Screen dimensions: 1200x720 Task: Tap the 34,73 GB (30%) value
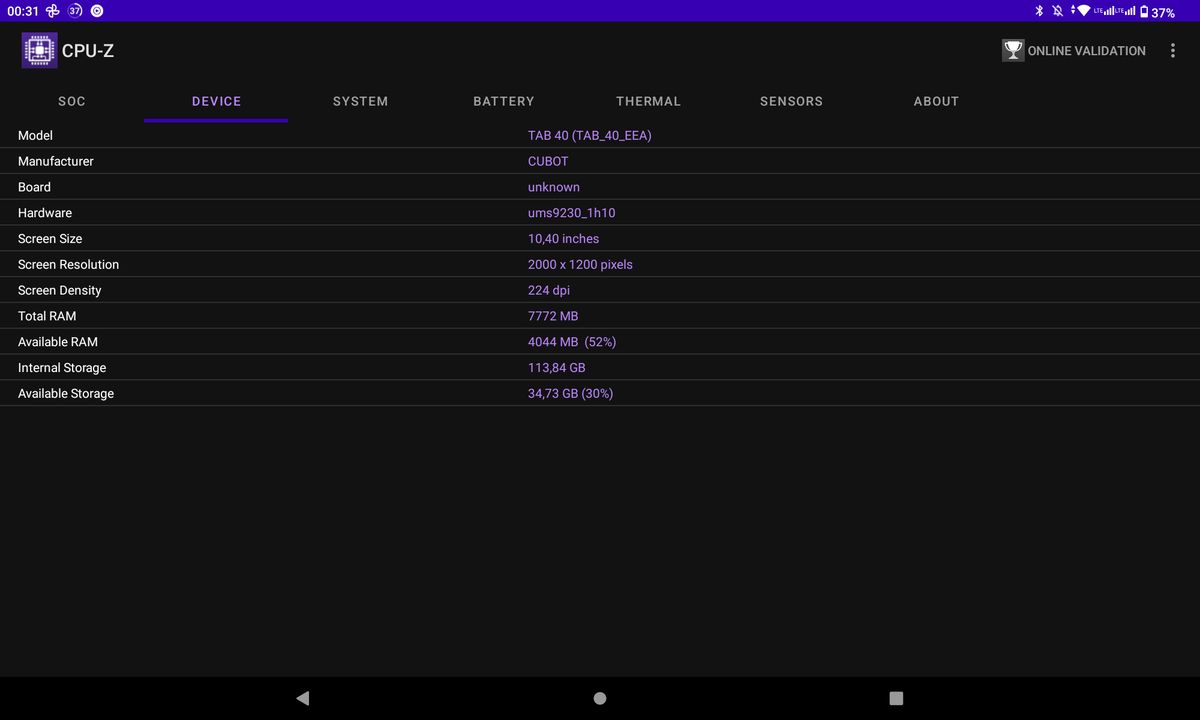coord(571,394)
